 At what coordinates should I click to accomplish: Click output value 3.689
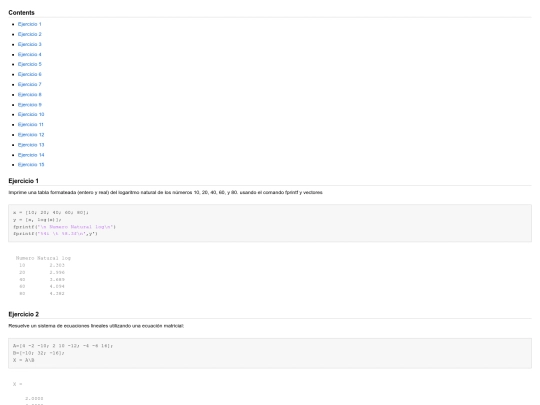coord(57,280)
